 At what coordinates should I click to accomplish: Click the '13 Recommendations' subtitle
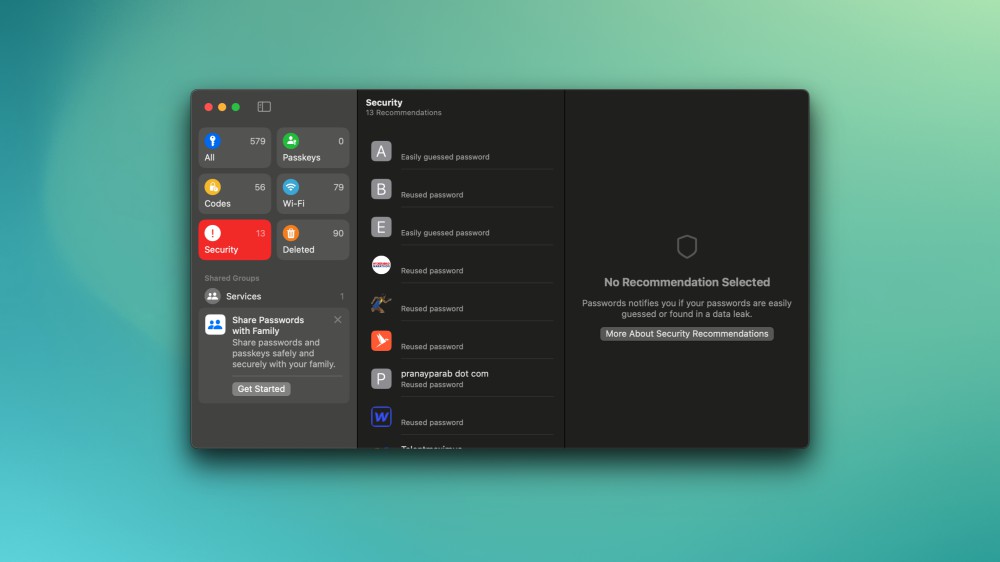coord(404,113)
